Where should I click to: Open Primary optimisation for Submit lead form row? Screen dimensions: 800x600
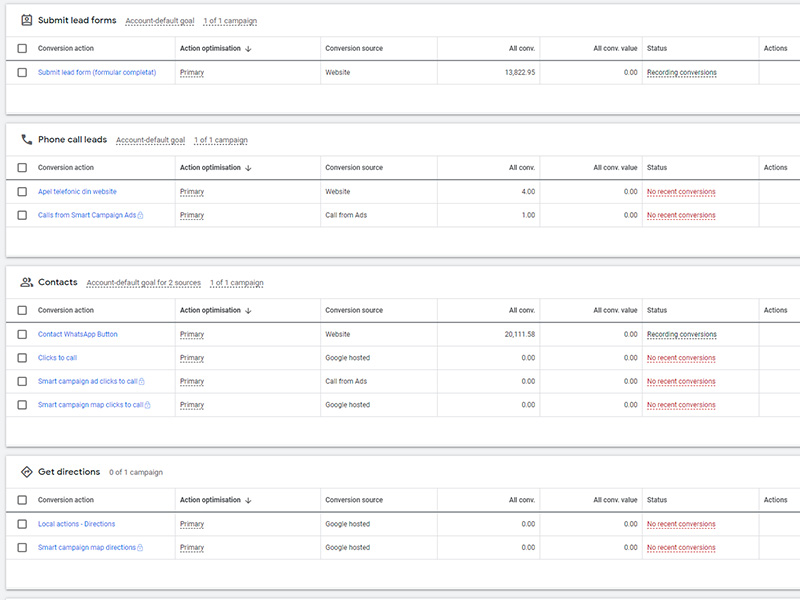tap(192, 72)
